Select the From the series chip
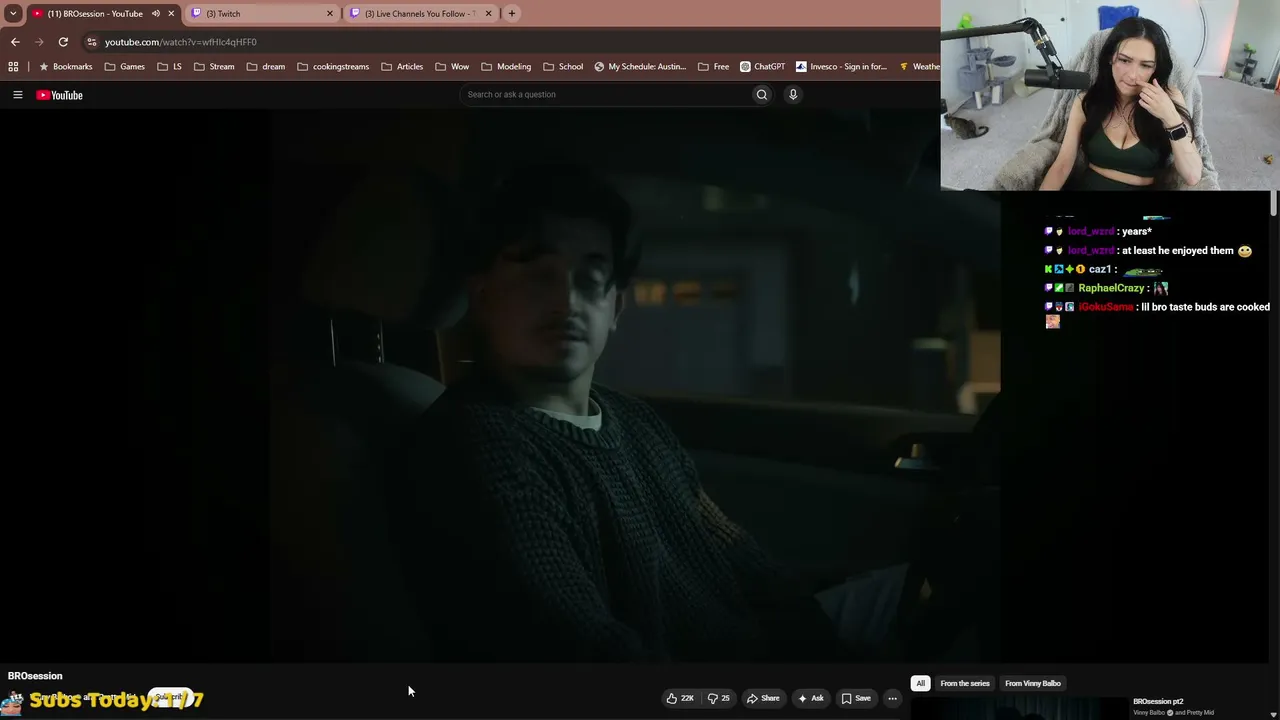The image size is (1280, 720). 965,684
